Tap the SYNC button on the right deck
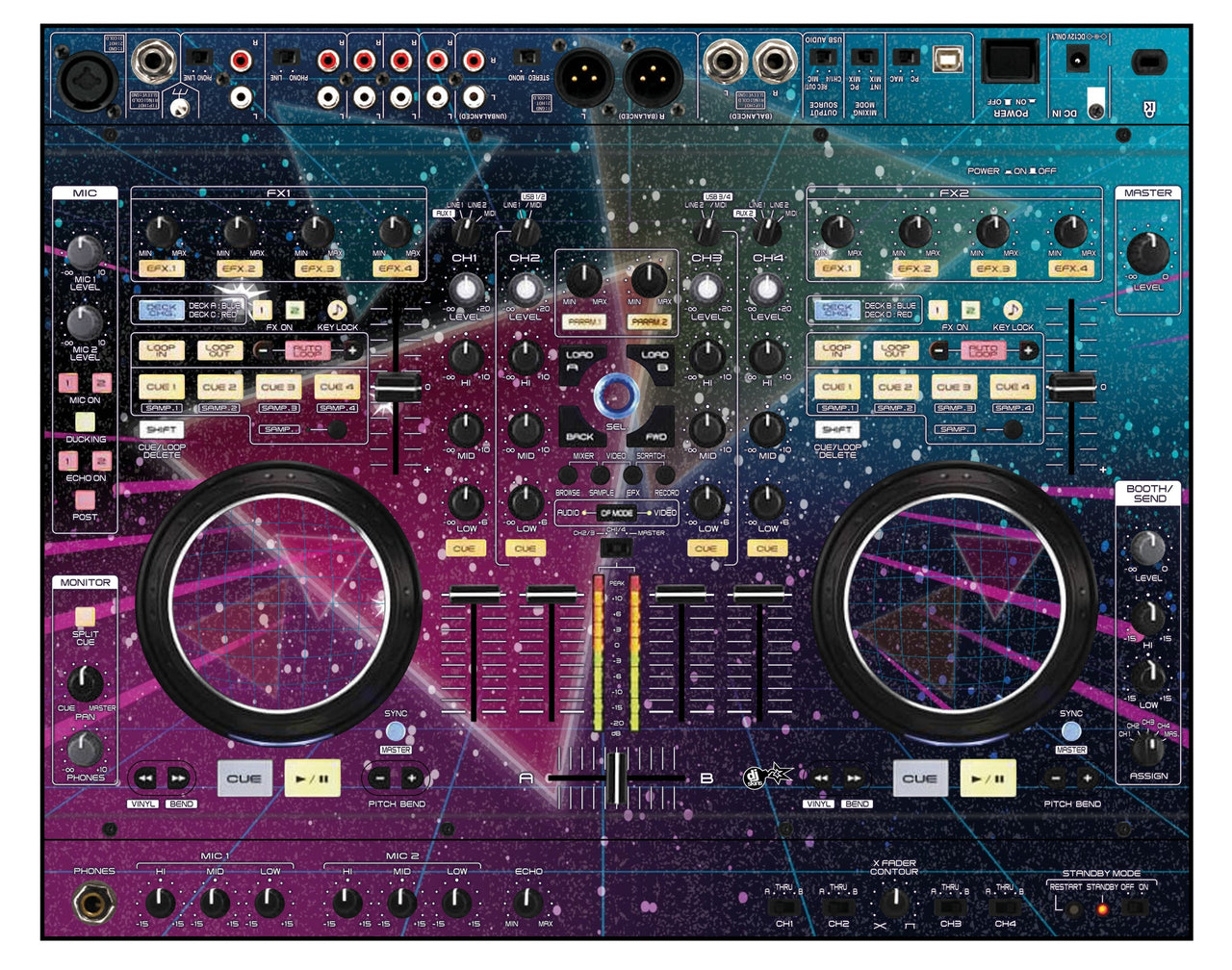 1071,729
